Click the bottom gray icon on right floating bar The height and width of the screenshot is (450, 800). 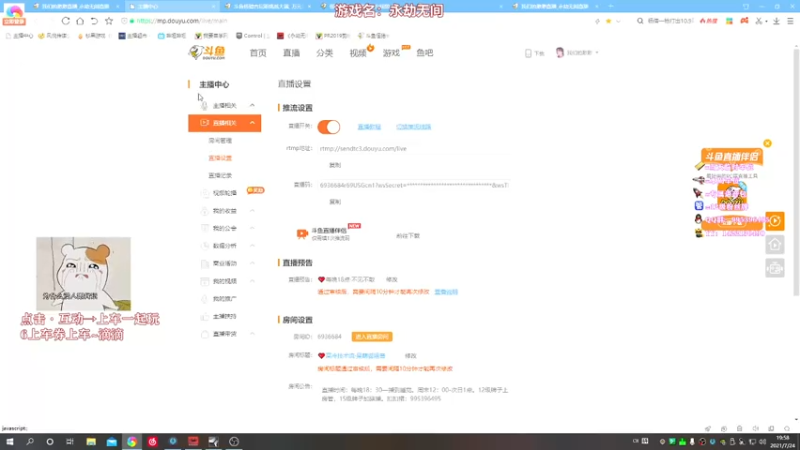(x=775, y=268)
